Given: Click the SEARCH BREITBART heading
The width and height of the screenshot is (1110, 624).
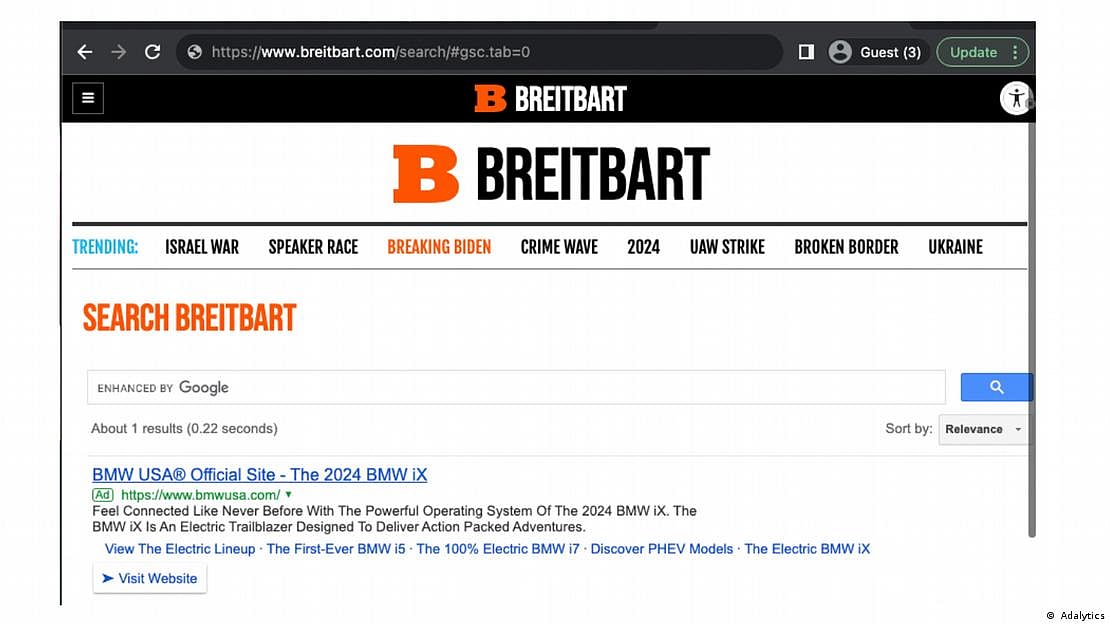Looking at the screenshot, I should (x=189, y=318).
